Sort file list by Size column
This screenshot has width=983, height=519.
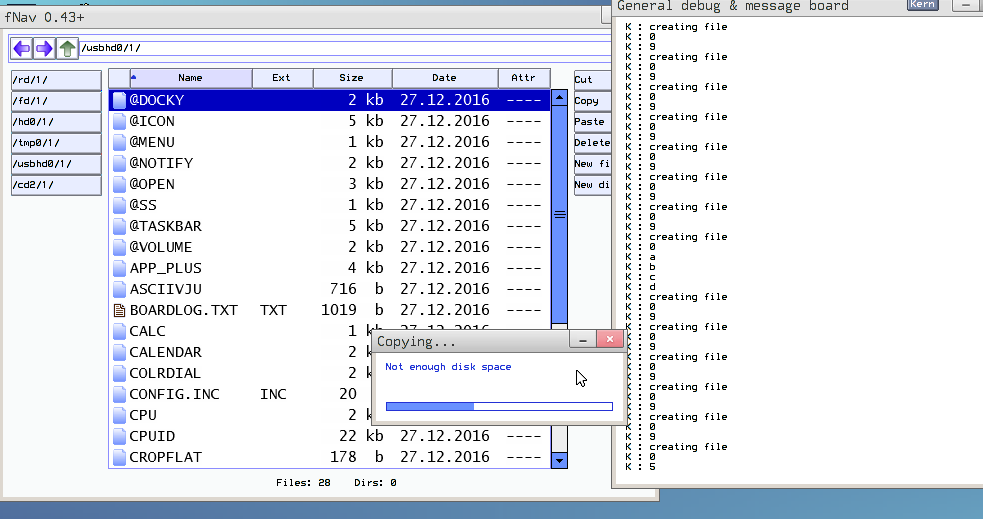point(351,78)
